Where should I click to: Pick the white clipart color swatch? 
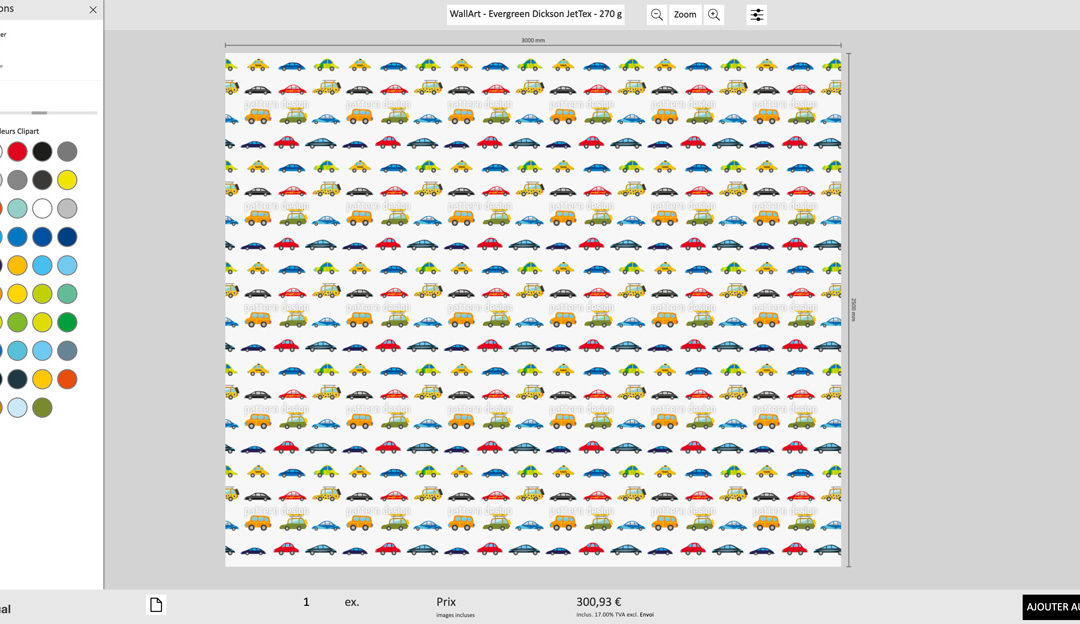coord(42,209)
